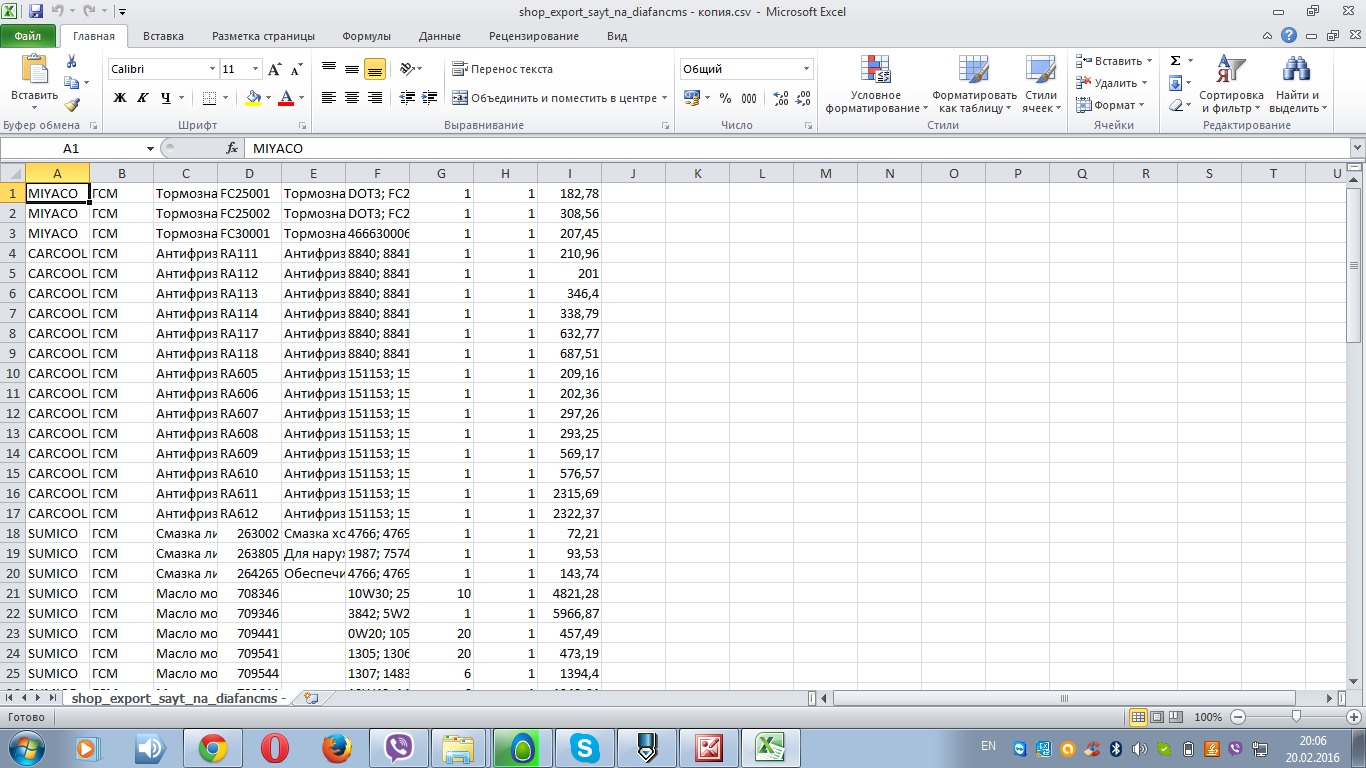Align text right
1366x768 pixels.
[375, 98]
